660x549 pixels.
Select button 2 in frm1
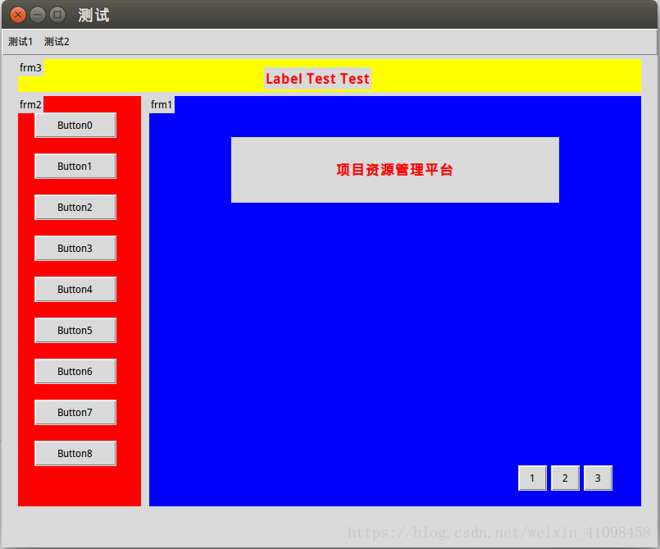tap(565, 478)
